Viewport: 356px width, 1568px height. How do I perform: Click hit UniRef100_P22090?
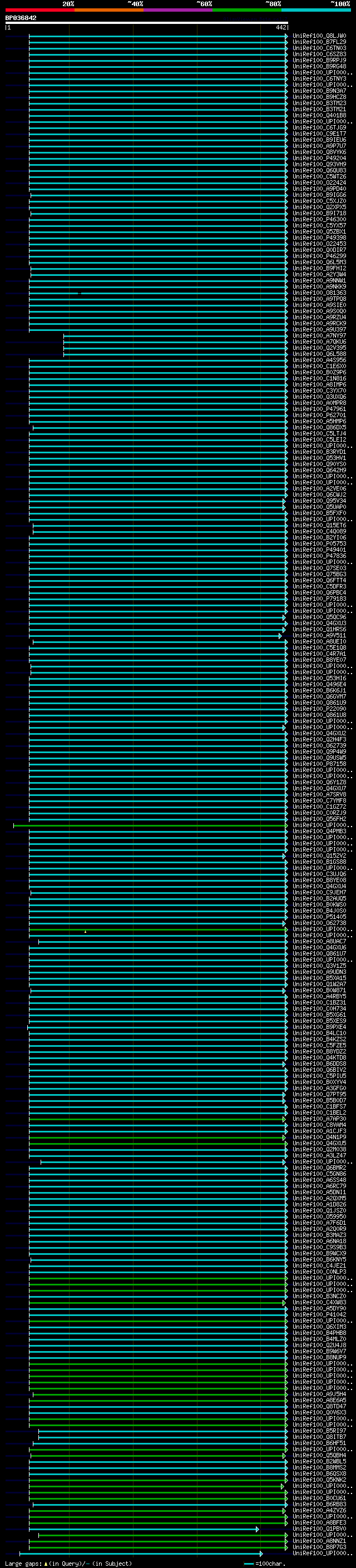[x=319, y=709]
